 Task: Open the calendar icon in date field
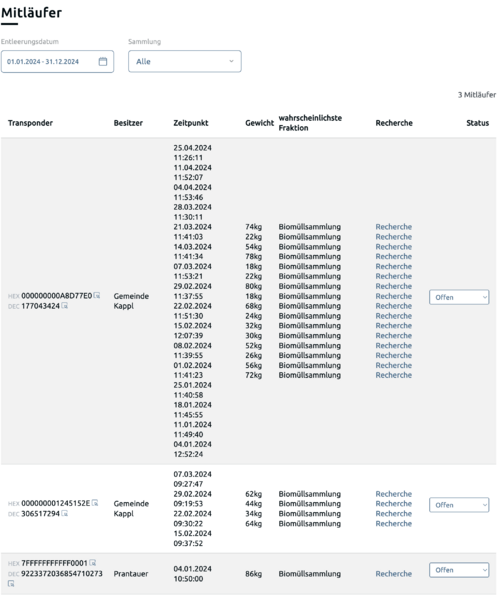click(x=103, y=62)
